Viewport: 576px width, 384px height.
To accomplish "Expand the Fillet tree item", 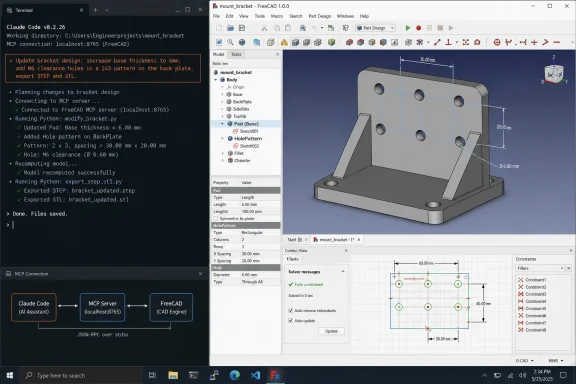I will [x=223, y=153].
